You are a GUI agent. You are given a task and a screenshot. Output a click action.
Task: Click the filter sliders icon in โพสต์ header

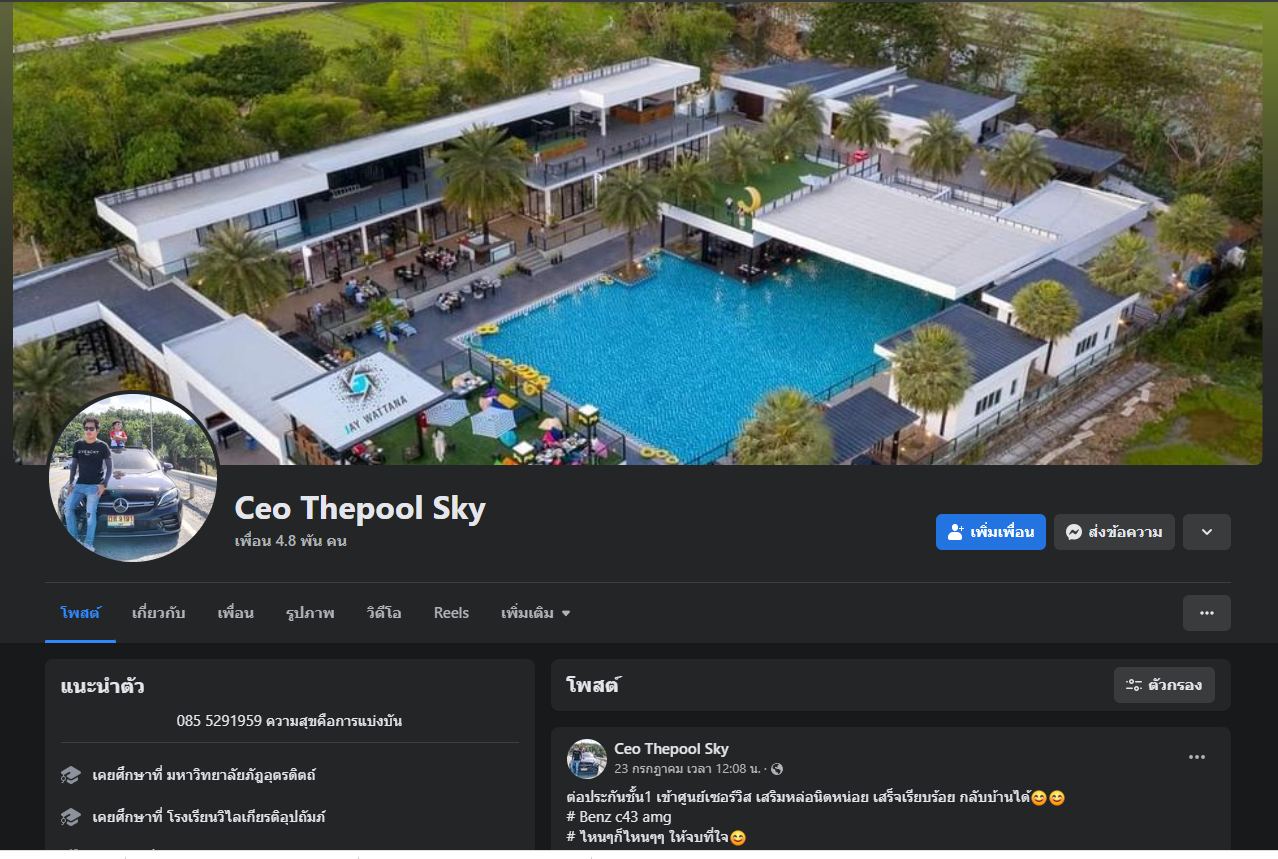point(1134,685)
